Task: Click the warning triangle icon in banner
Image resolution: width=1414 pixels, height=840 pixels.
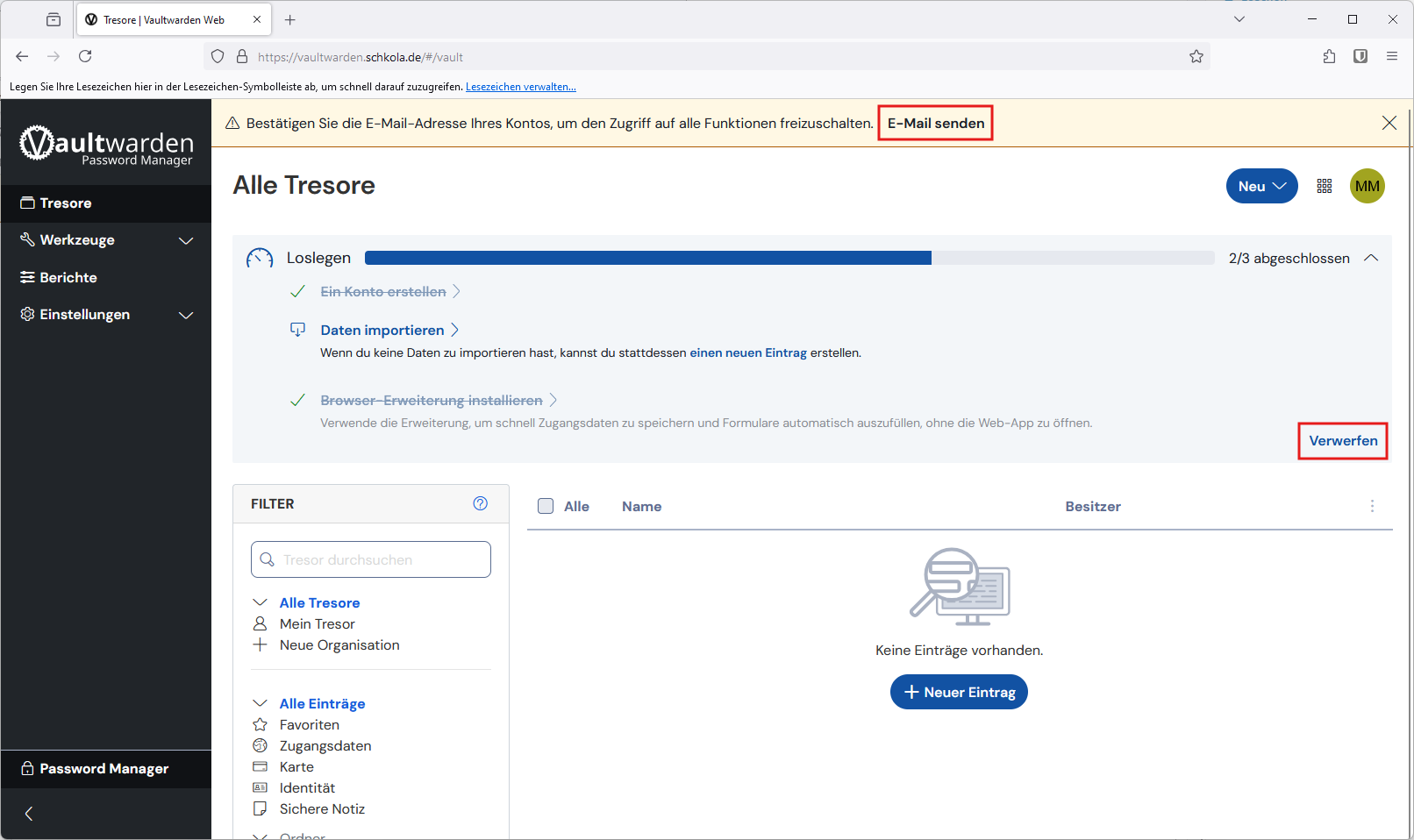Action: click(x=232, y=124)
